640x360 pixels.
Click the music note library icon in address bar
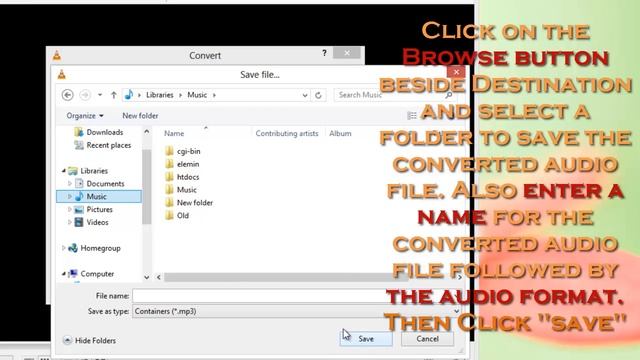(129, 95)
